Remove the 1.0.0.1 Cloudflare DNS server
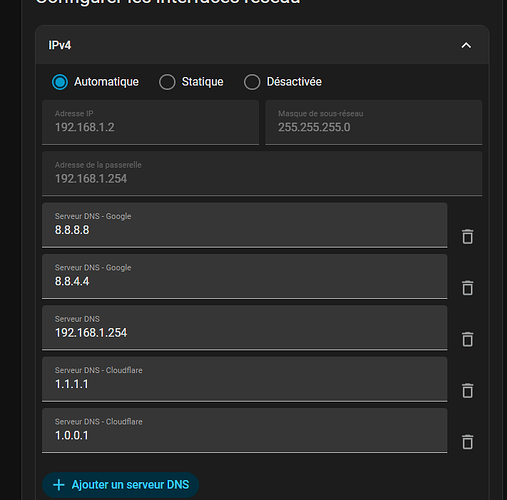The width and height of the screenshot is (507, 500). coord(467,442)
